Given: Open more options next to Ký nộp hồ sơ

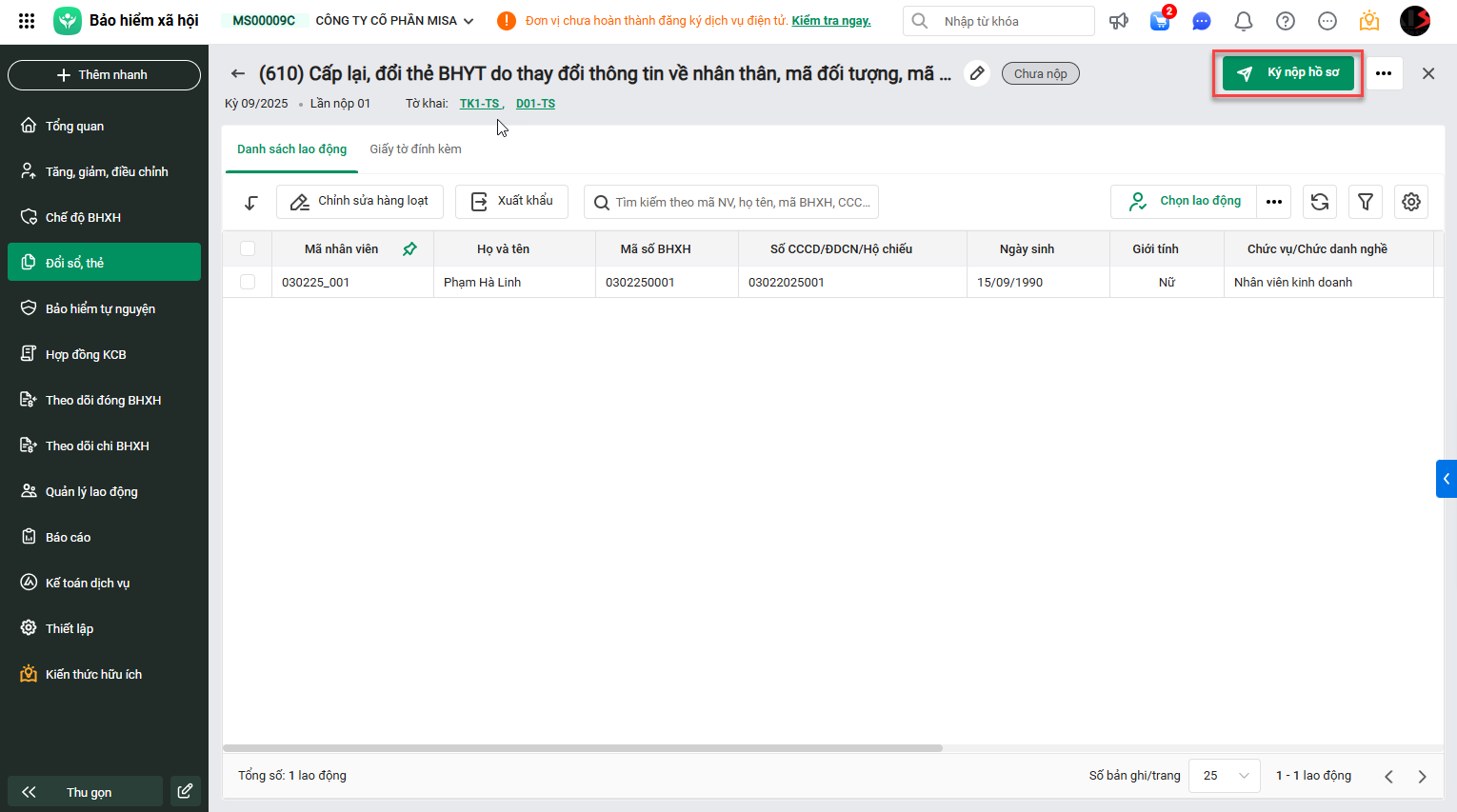Looking at the screenshot, I should 1384,73.
